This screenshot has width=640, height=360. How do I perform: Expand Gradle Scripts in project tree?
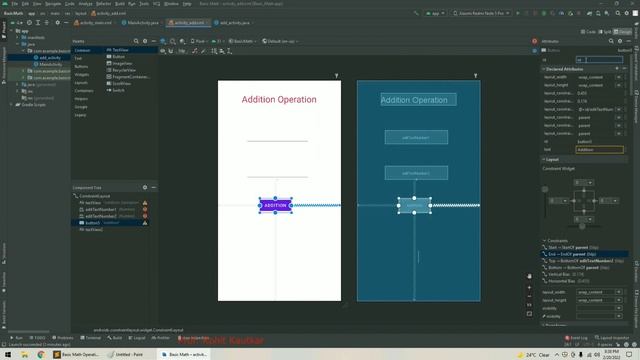click(12, 105)
